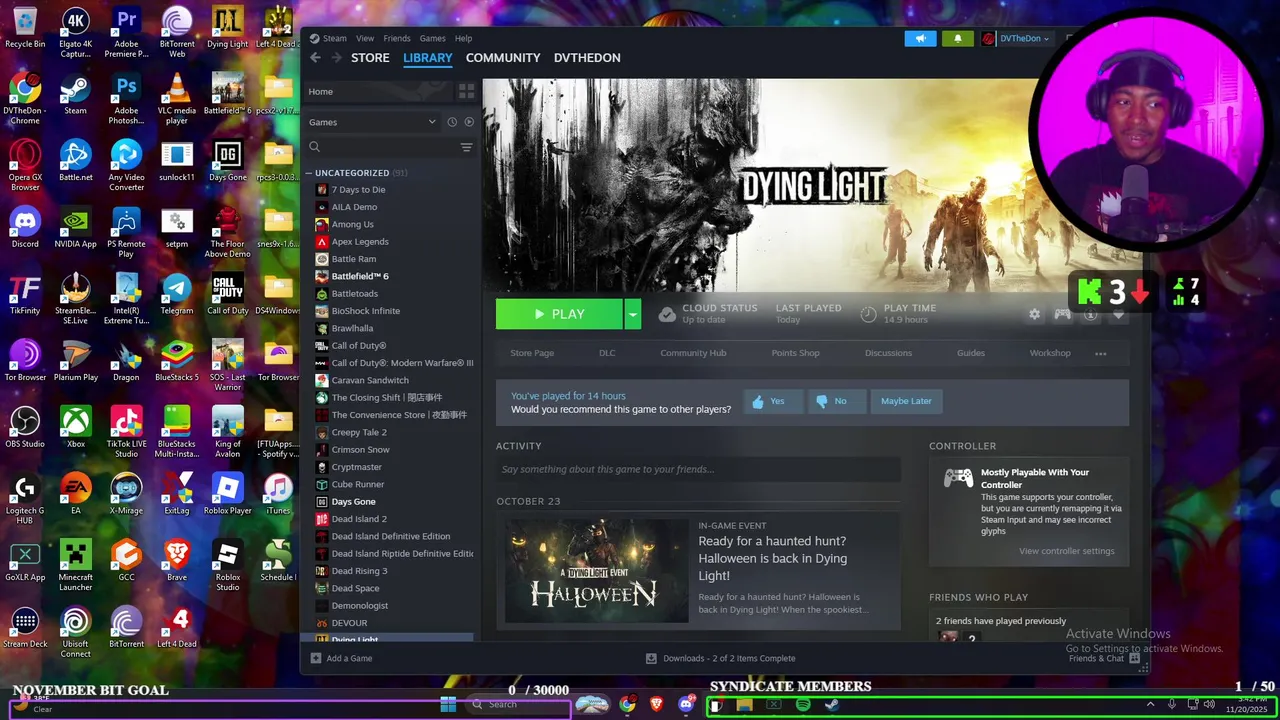Open the more options ellipsis in game links

click(1100, 353)
